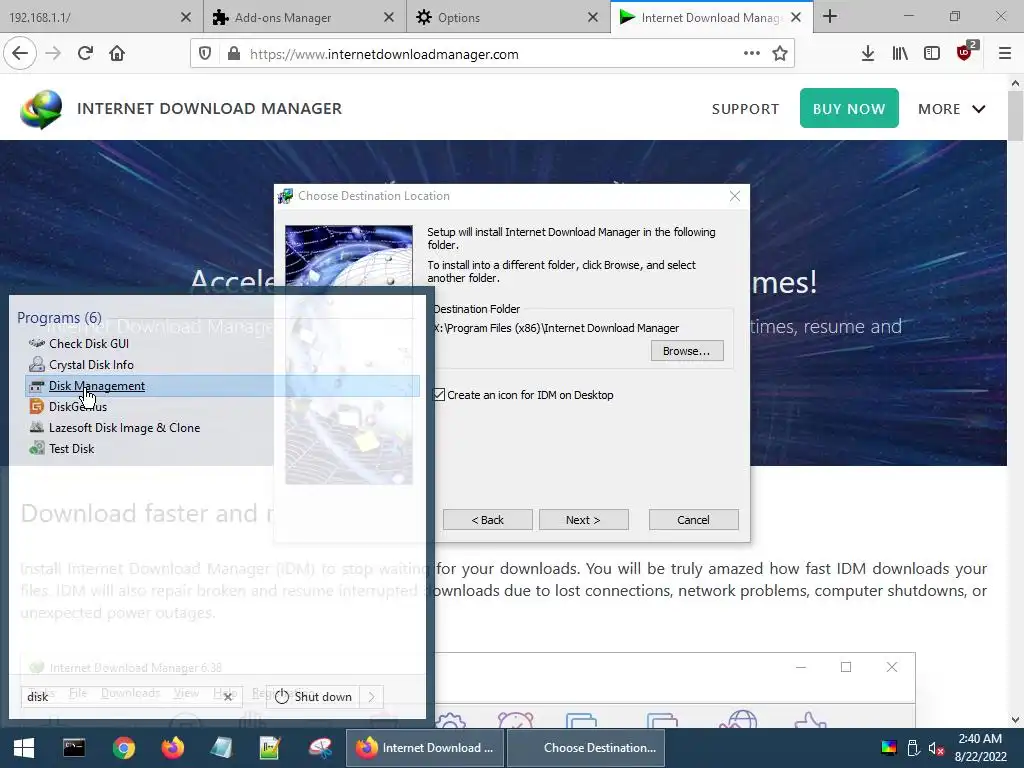Viewport: 1024px width, 768px height.
Task: Open the Library bookmarks icon
Action: (x=900, y=54)
